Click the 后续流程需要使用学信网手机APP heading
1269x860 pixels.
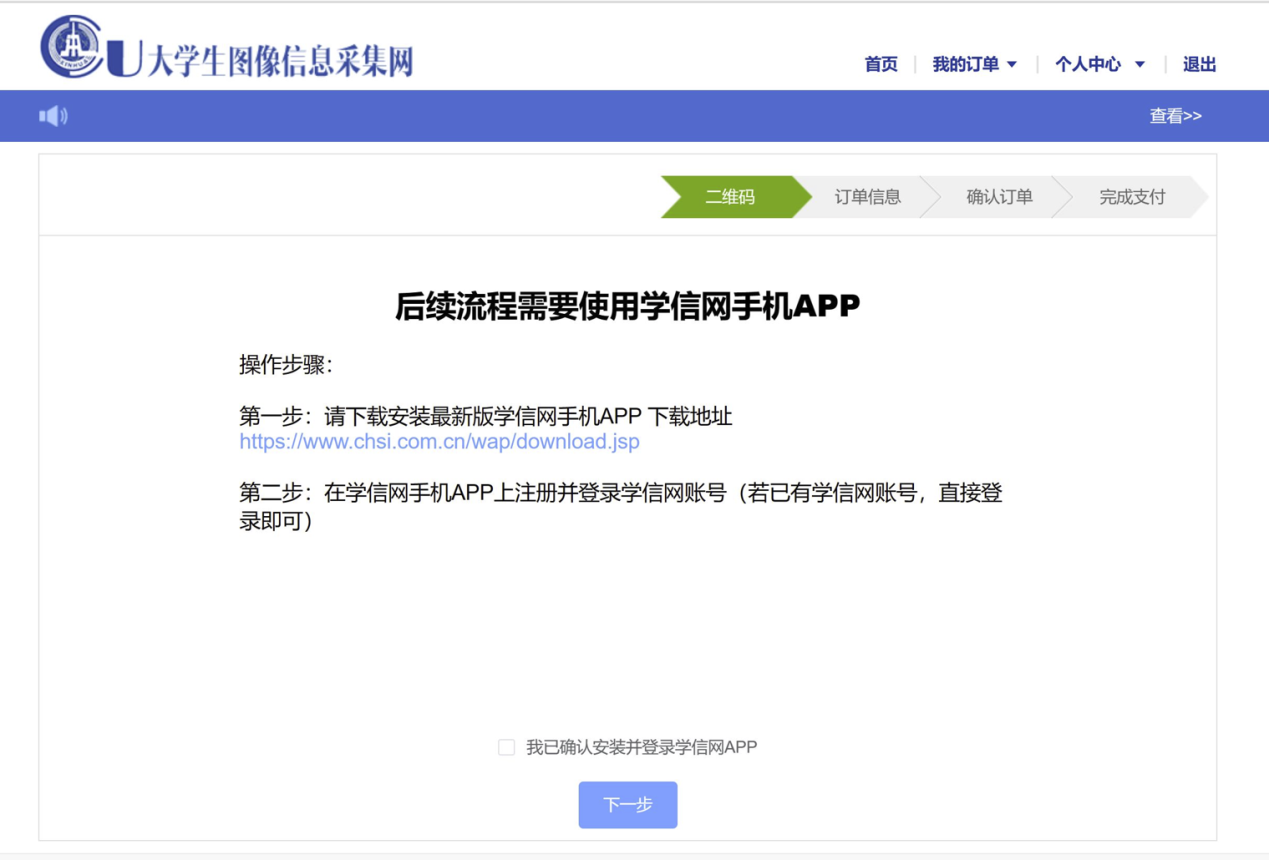(627, 307)
